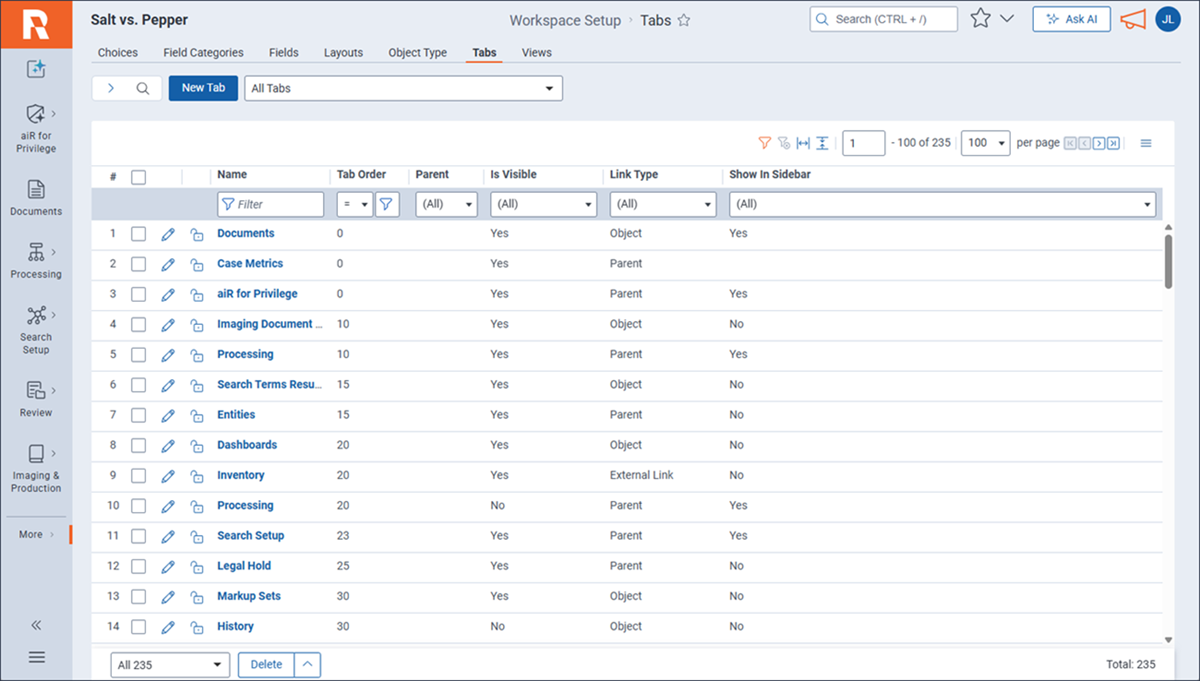
Task: Click the orange megaphone announcements icon
Action: [1132, 19]
